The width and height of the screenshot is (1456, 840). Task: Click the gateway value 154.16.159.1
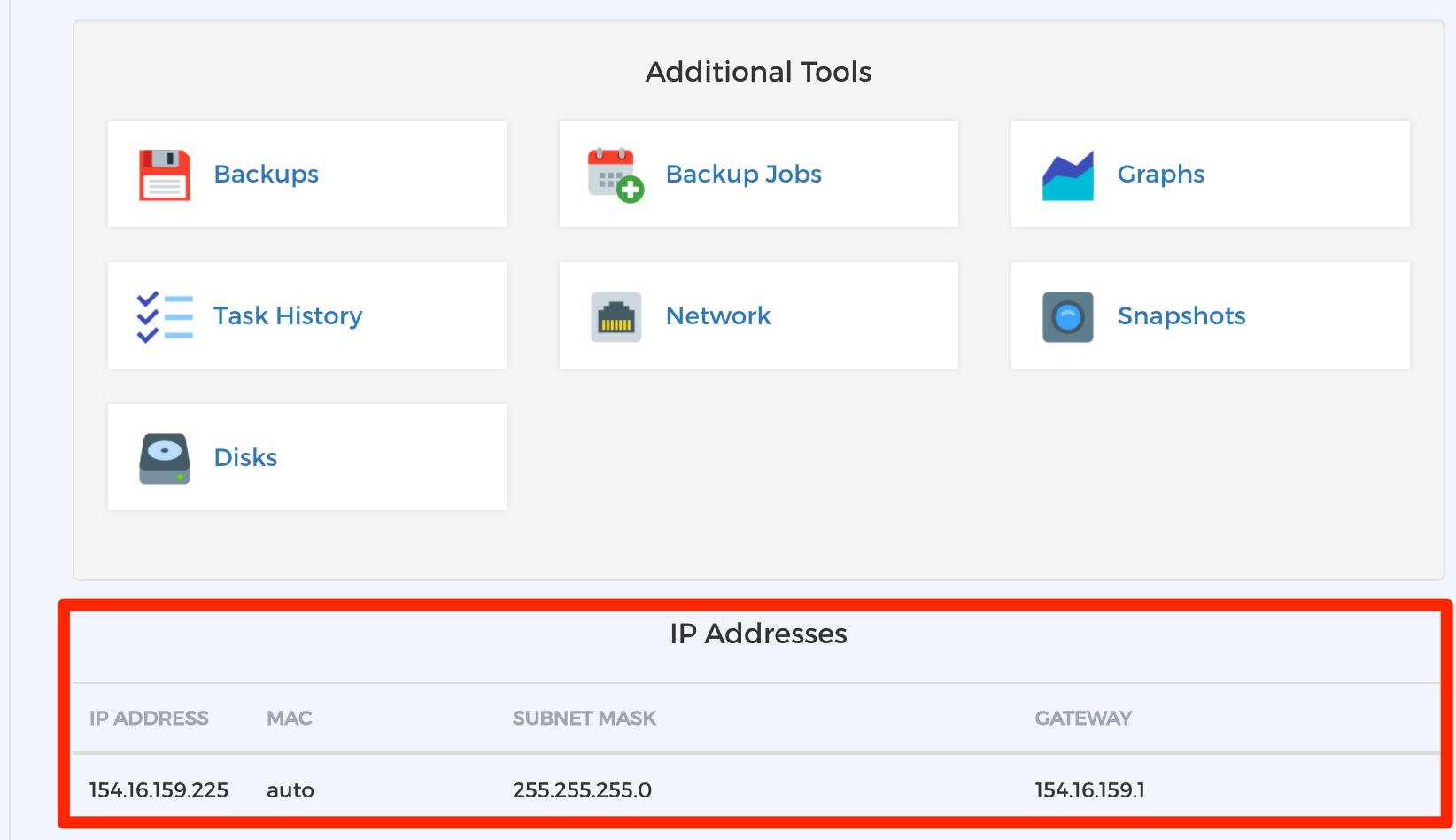pyautogui.click(x=1089, y=790)
